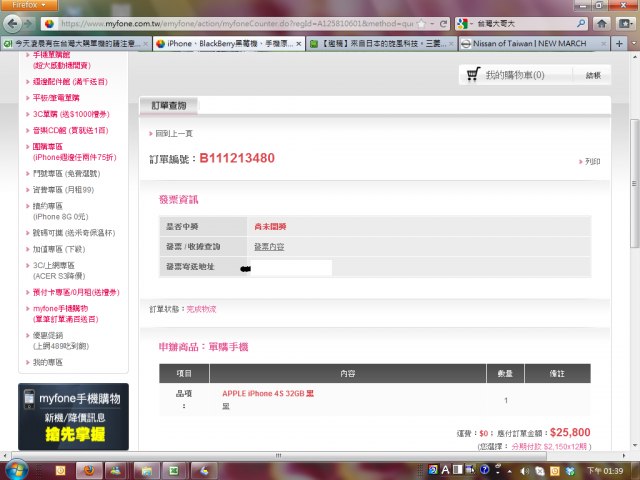Screen dimensions: 640x480
Task: Open Windows Explorer folder on taskbar
Action: coord(146,471)
